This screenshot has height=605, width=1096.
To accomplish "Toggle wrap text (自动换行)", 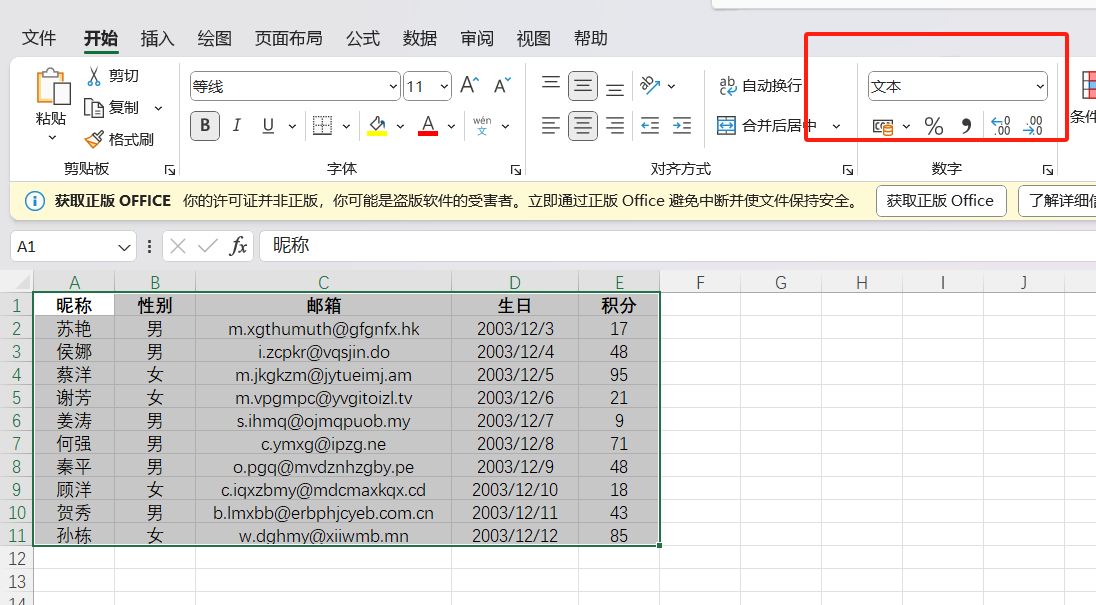I will (x=760, y=86).
